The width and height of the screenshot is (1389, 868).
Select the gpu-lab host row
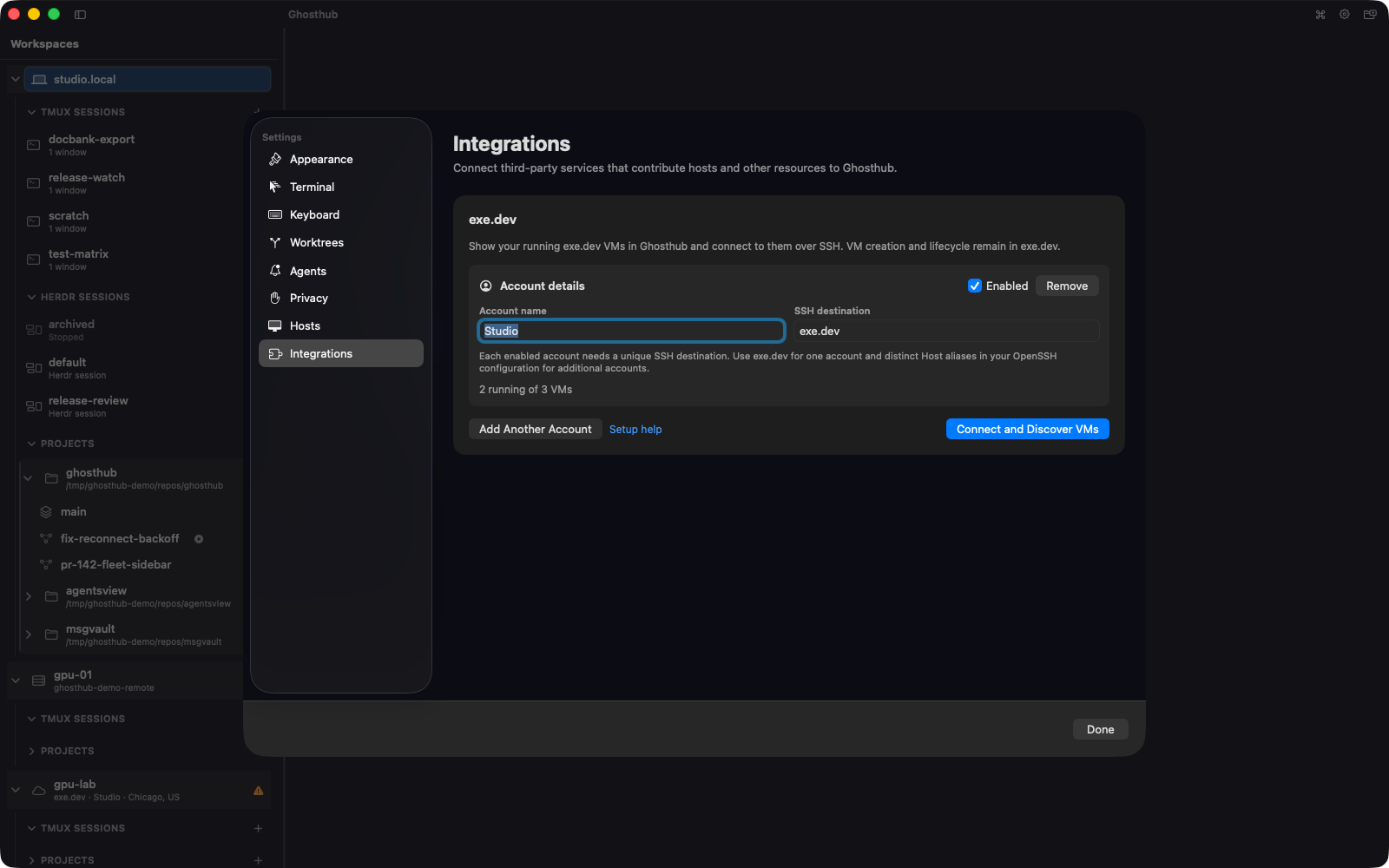coord(139,790)
